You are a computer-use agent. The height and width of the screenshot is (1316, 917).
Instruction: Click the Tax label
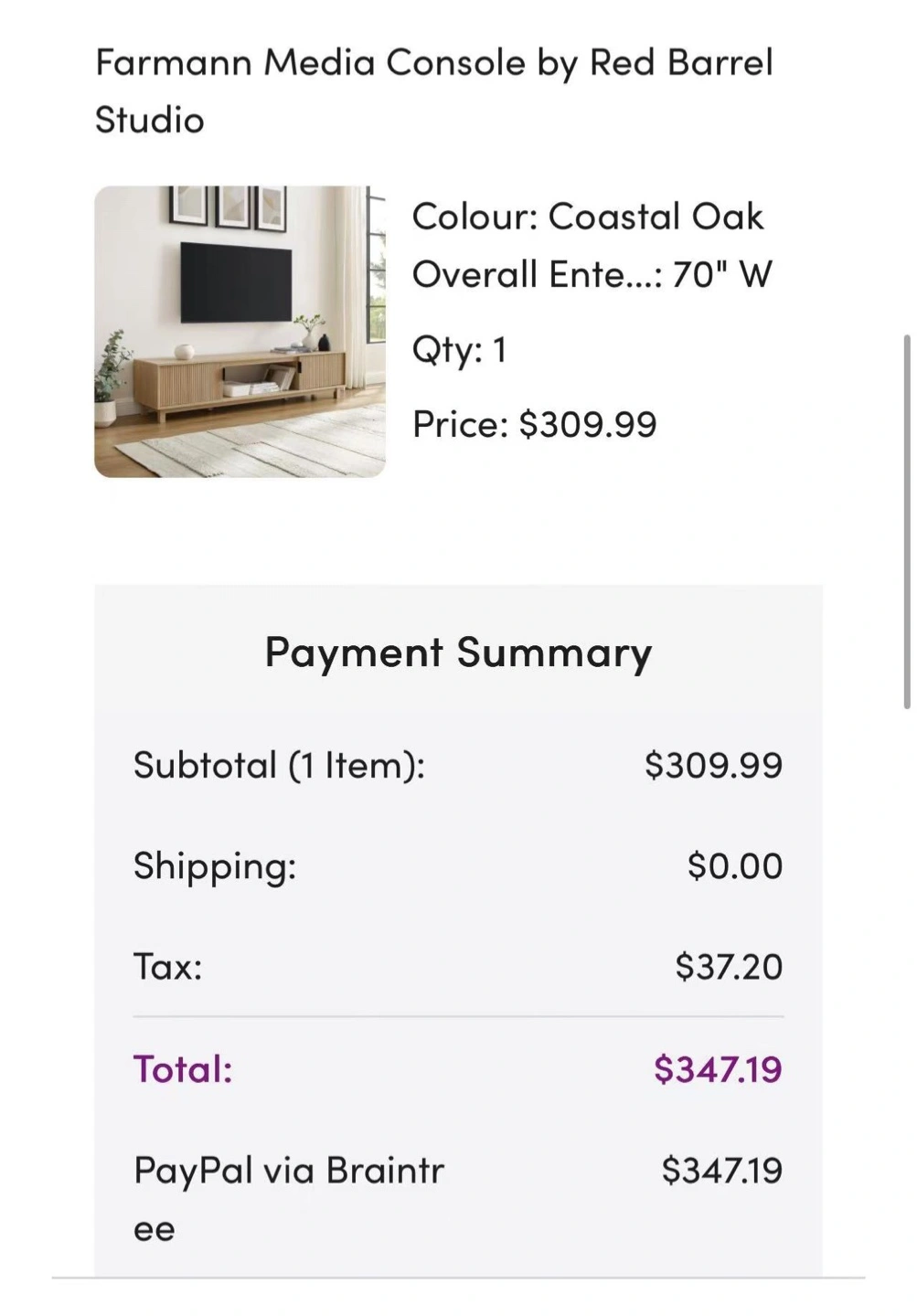coord(168,967)
